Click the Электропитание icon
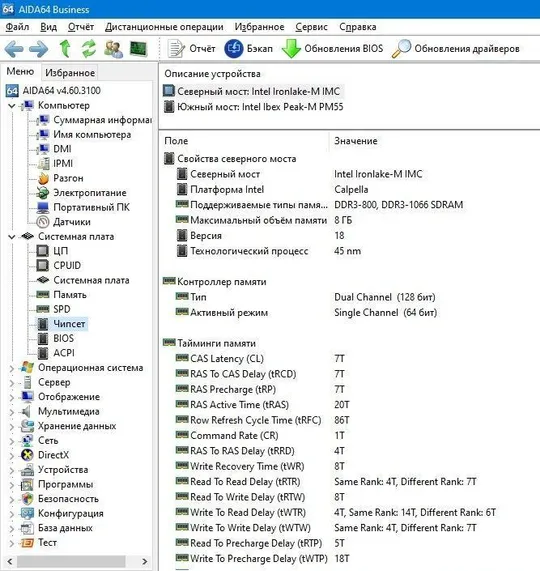Image resolution: width=540 pixels, height=571 pixels. (43, 193)
